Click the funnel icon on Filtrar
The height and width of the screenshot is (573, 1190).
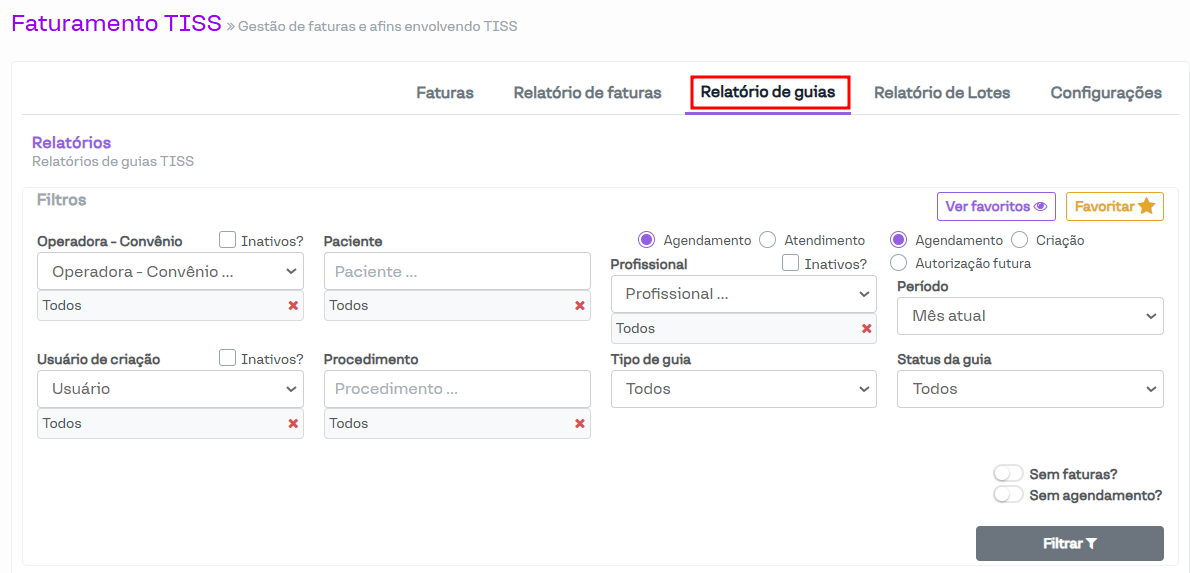click(x=1091, y=544)
